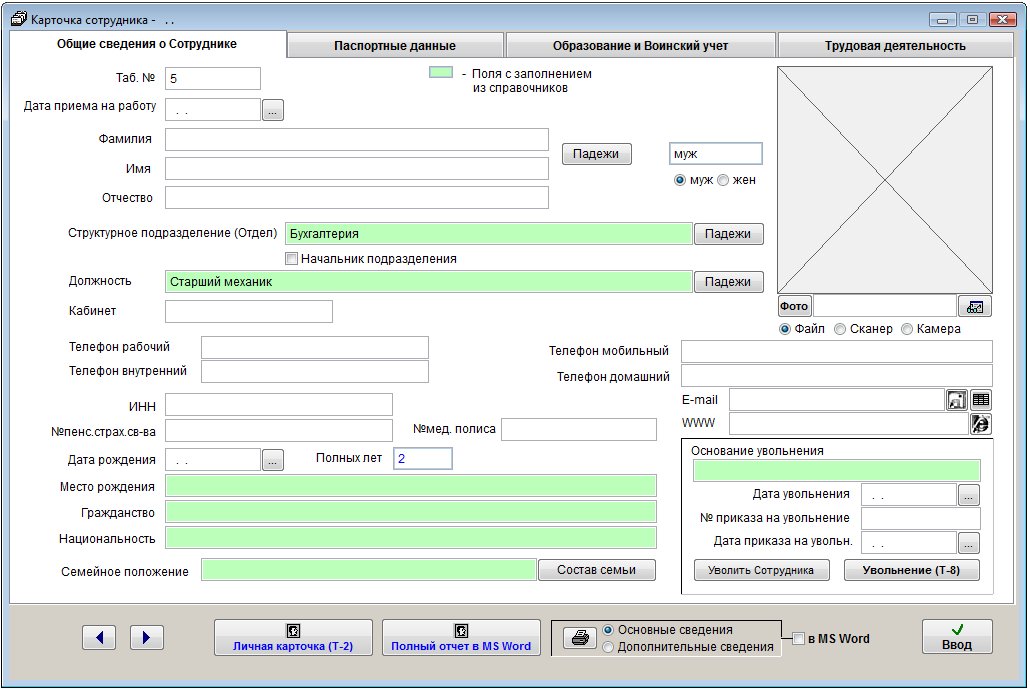Open Трудовая деятельность tab
This screenshot has width=1030, height=690.
[895, 46]
